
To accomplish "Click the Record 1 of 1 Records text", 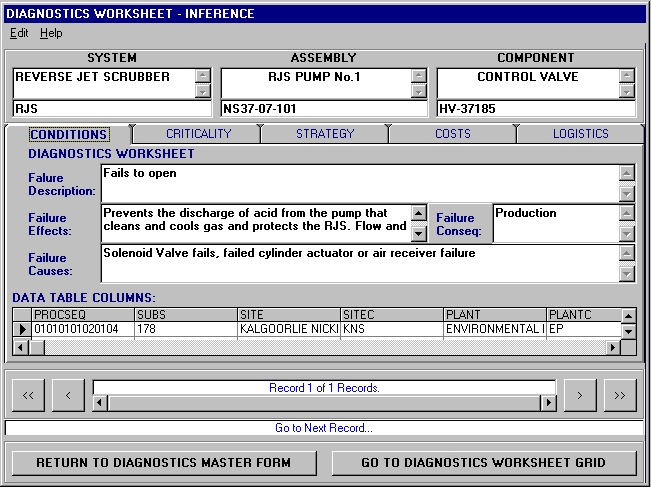I will [324, 388].
